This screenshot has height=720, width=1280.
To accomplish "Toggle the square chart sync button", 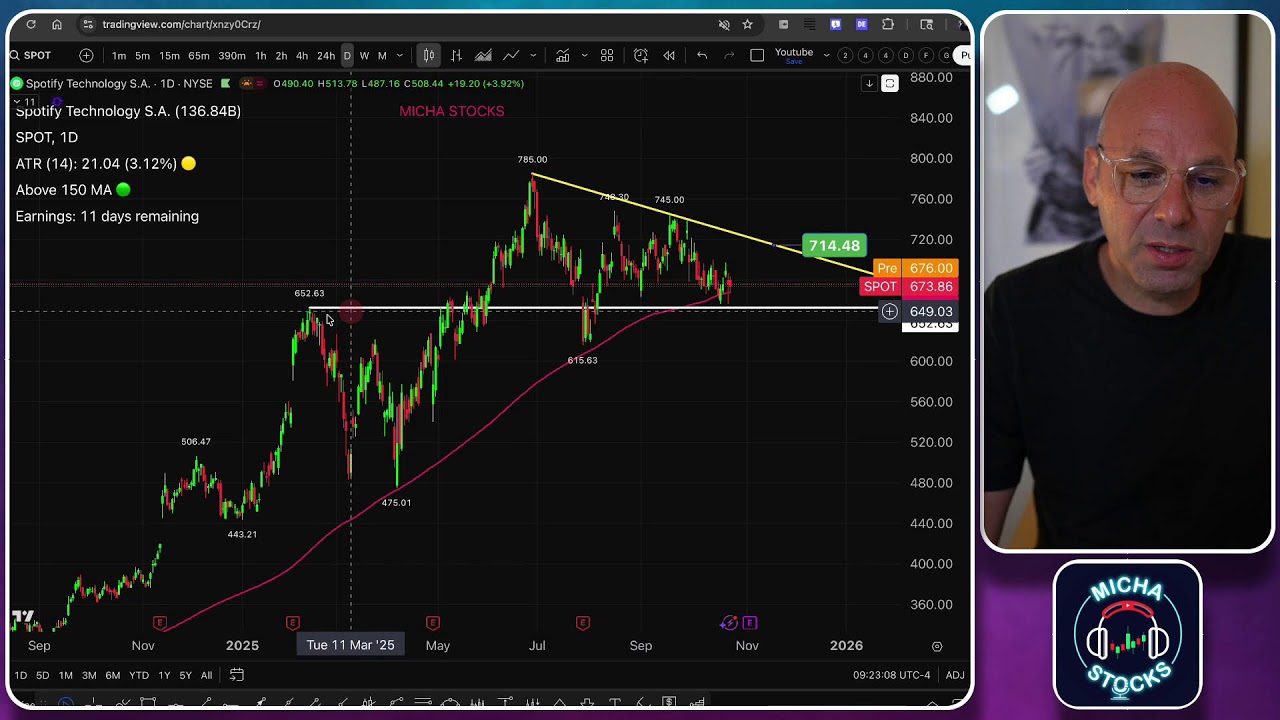I will tap(889, 84).
